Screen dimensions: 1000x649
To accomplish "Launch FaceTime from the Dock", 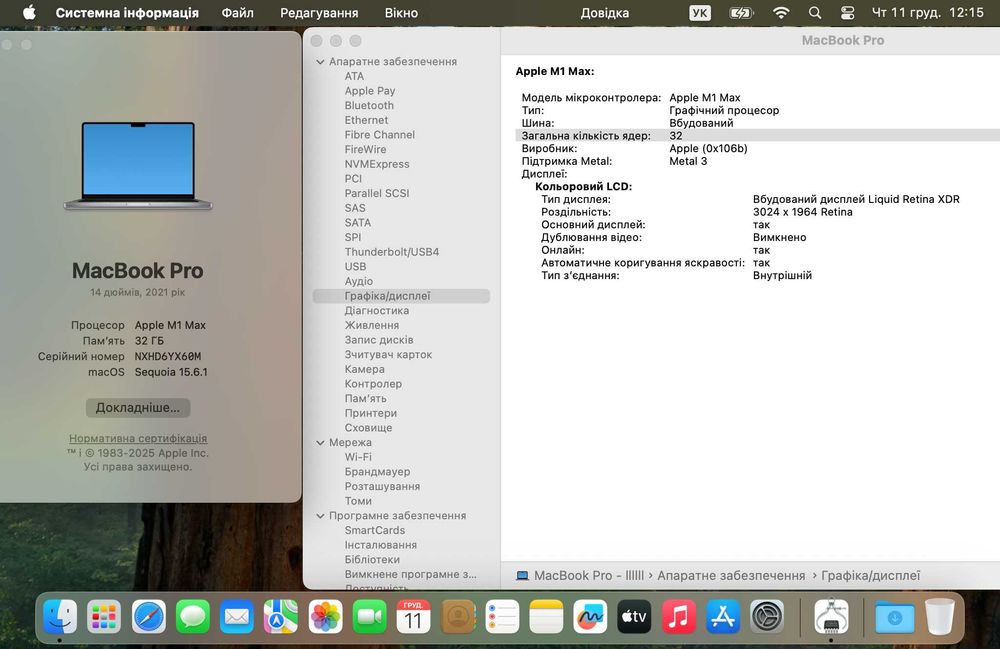I will point(369,616).
